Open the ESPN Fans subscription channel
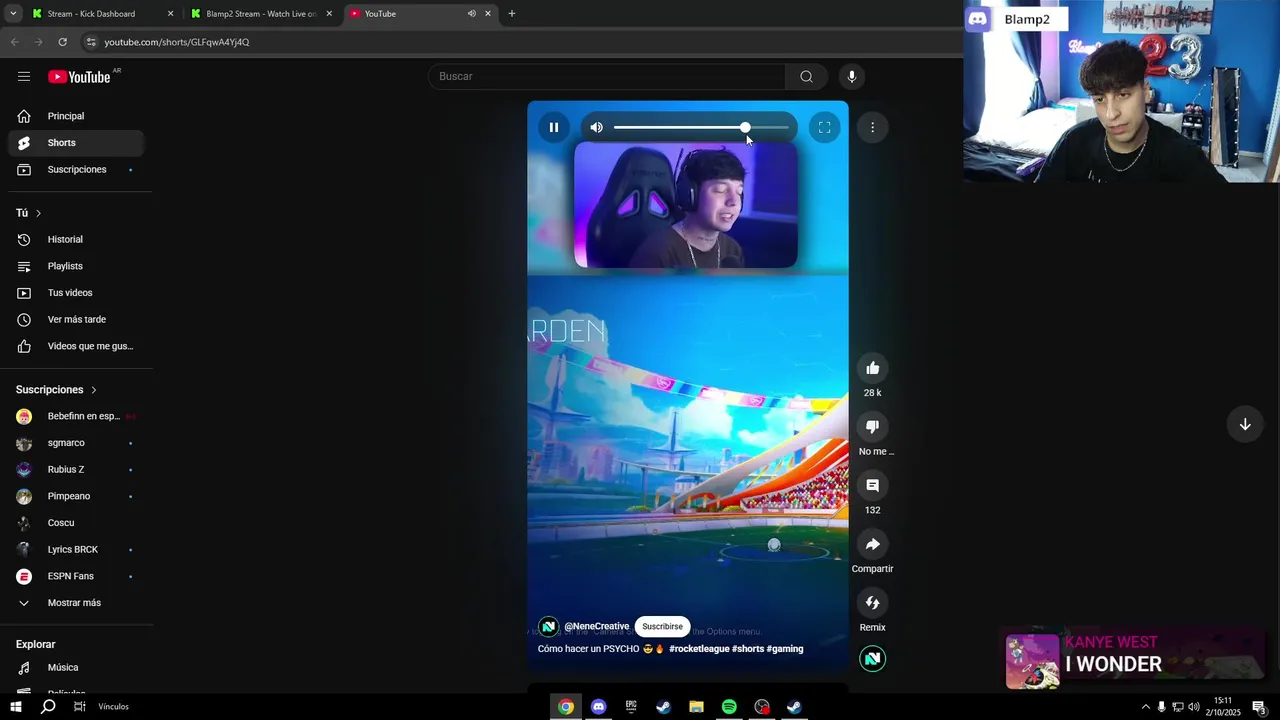Viewport: 1280px width, 720px height. click(x=76, y=576)
